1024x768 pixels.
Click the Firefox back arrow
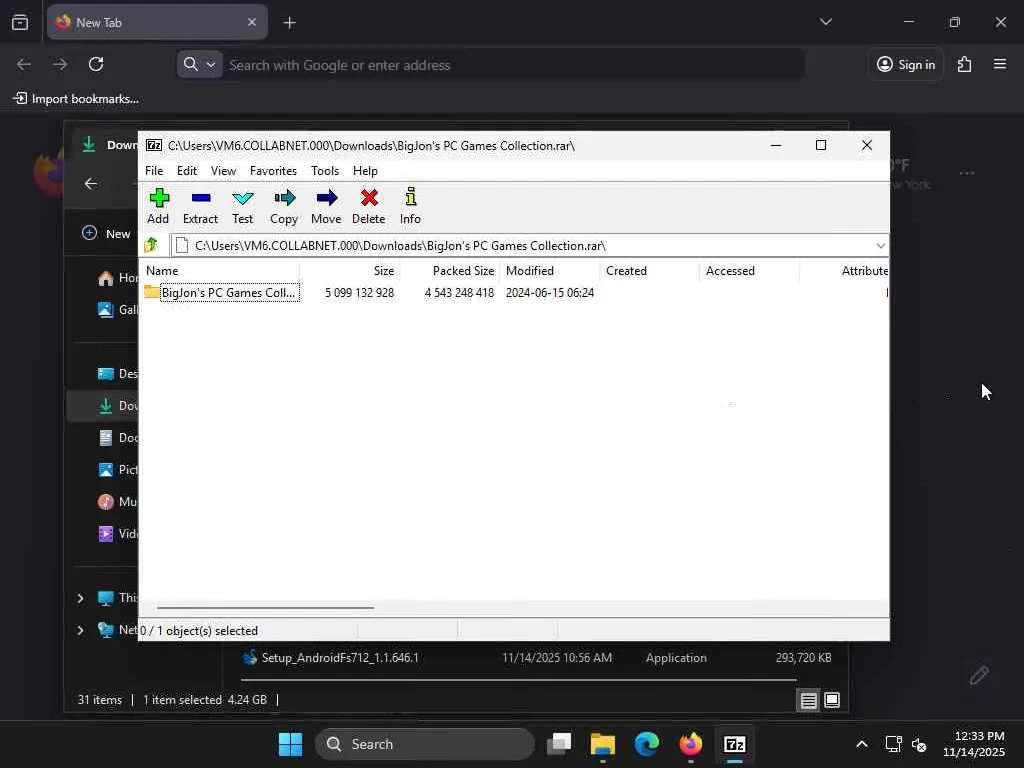coord(24,64)
